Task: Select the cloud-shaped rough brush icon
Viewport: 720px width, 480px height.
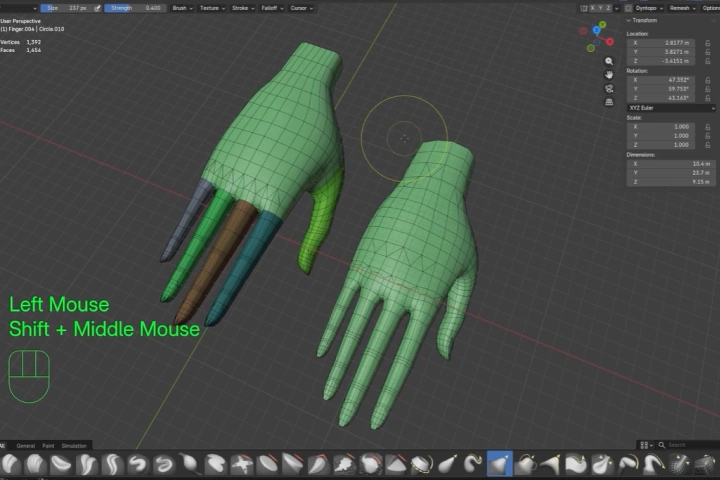Action: tap(344, 464)
